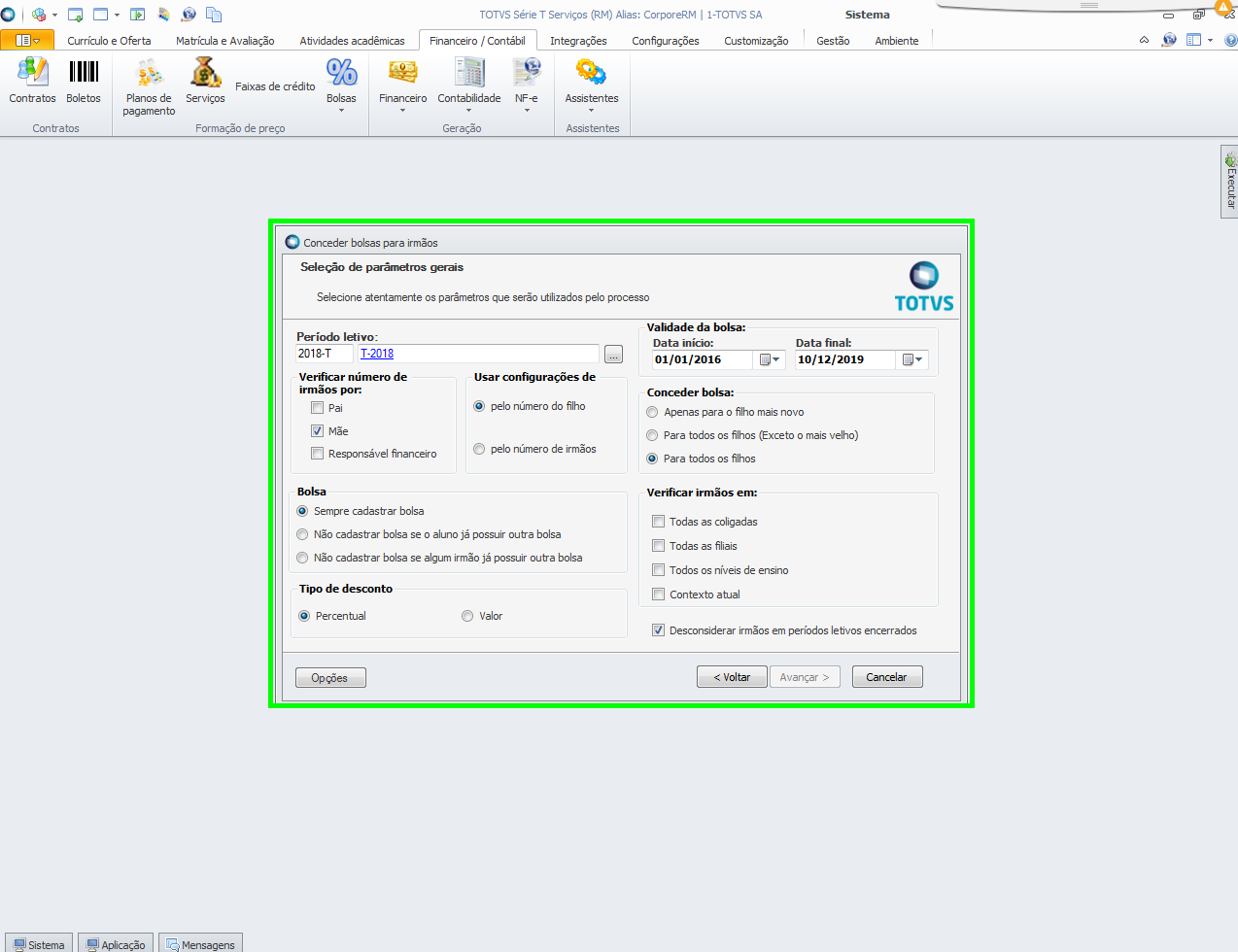Viewport: 1238px width, 952px height.
Task: Click the panel layout icon at top right
Action: coord(1194,40)
